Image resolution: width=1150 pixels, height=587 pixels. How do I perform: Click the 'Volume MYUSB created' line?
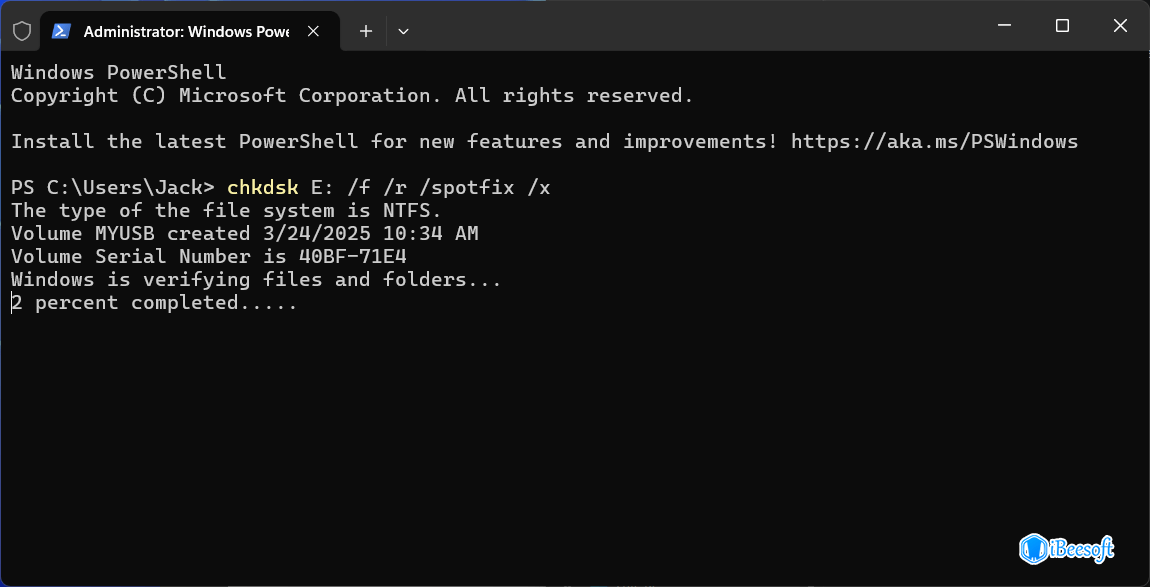coord(244,233)
